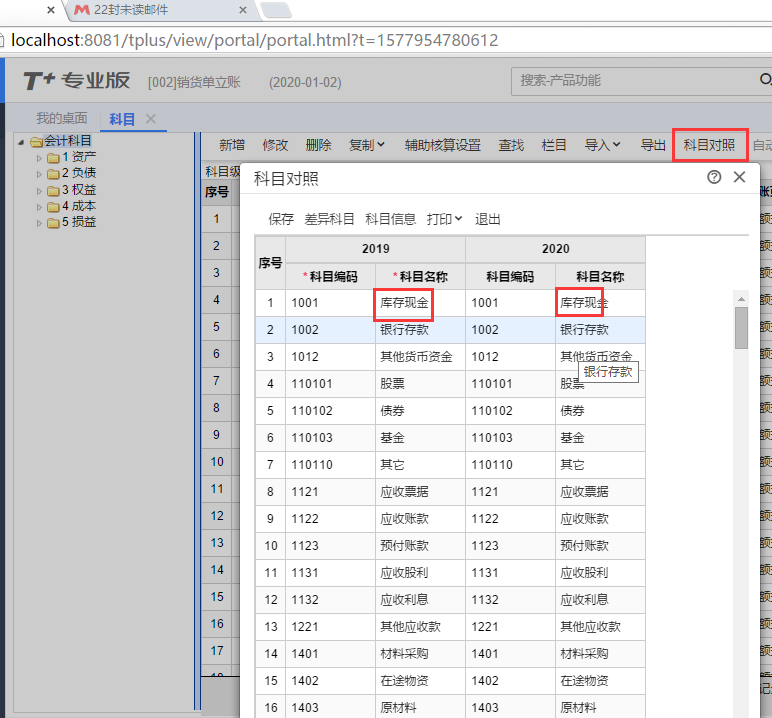The width and height of the screenshot is (772, 718).
Task: Switch to 我的桌面 tab
Action: tap(62, 118)
